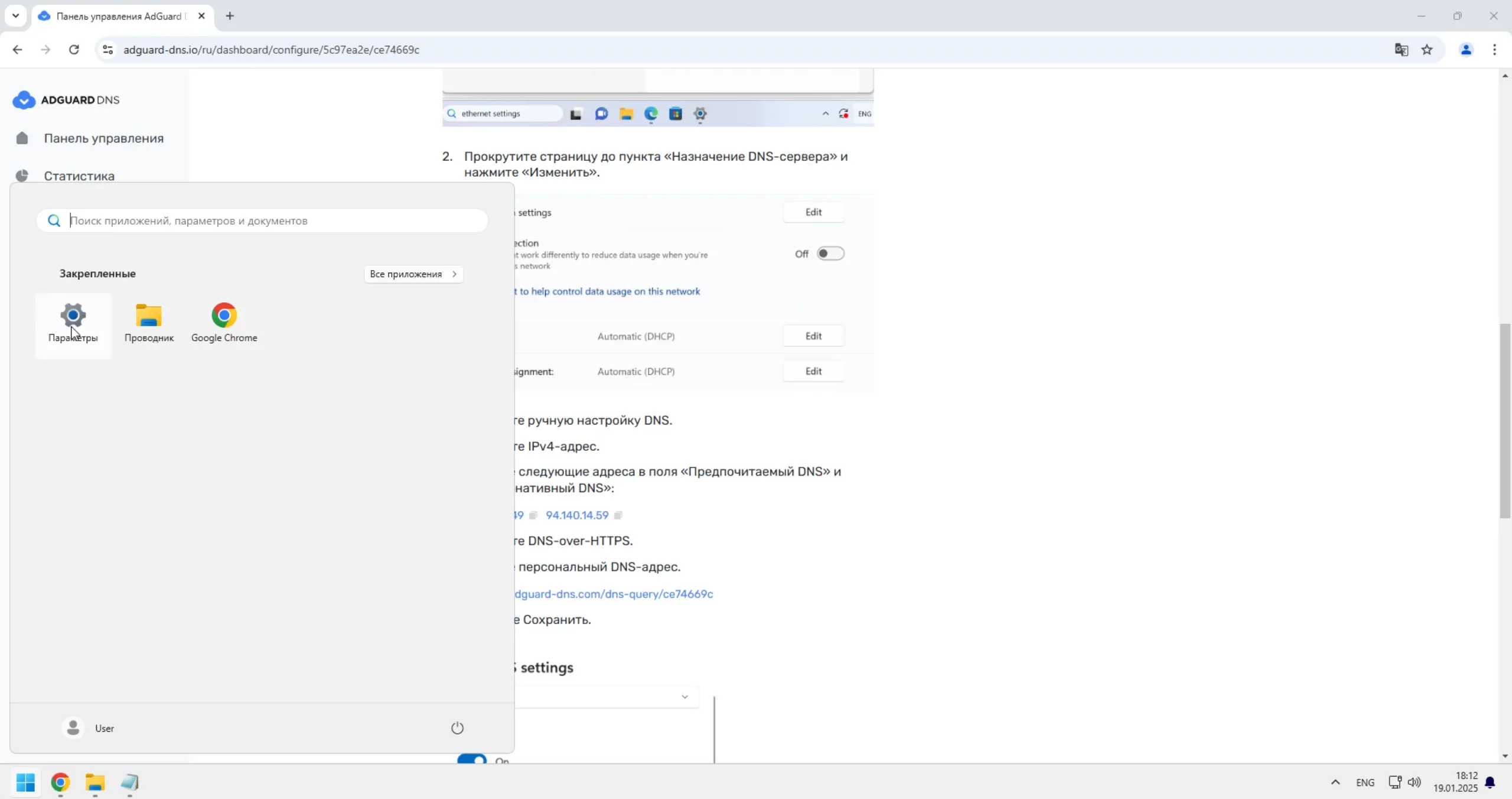The height and width of the screenshot is (799, 1512).
Task: Open Chrome profile avatar menu
Action: click(x=1466, y=50)
